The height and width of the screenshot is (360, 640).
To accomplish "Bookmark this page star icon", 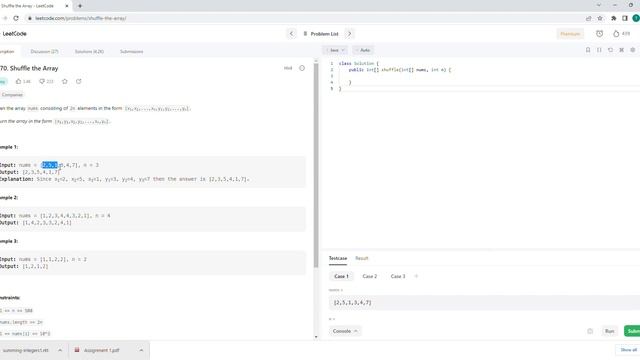I will point(600,18).
